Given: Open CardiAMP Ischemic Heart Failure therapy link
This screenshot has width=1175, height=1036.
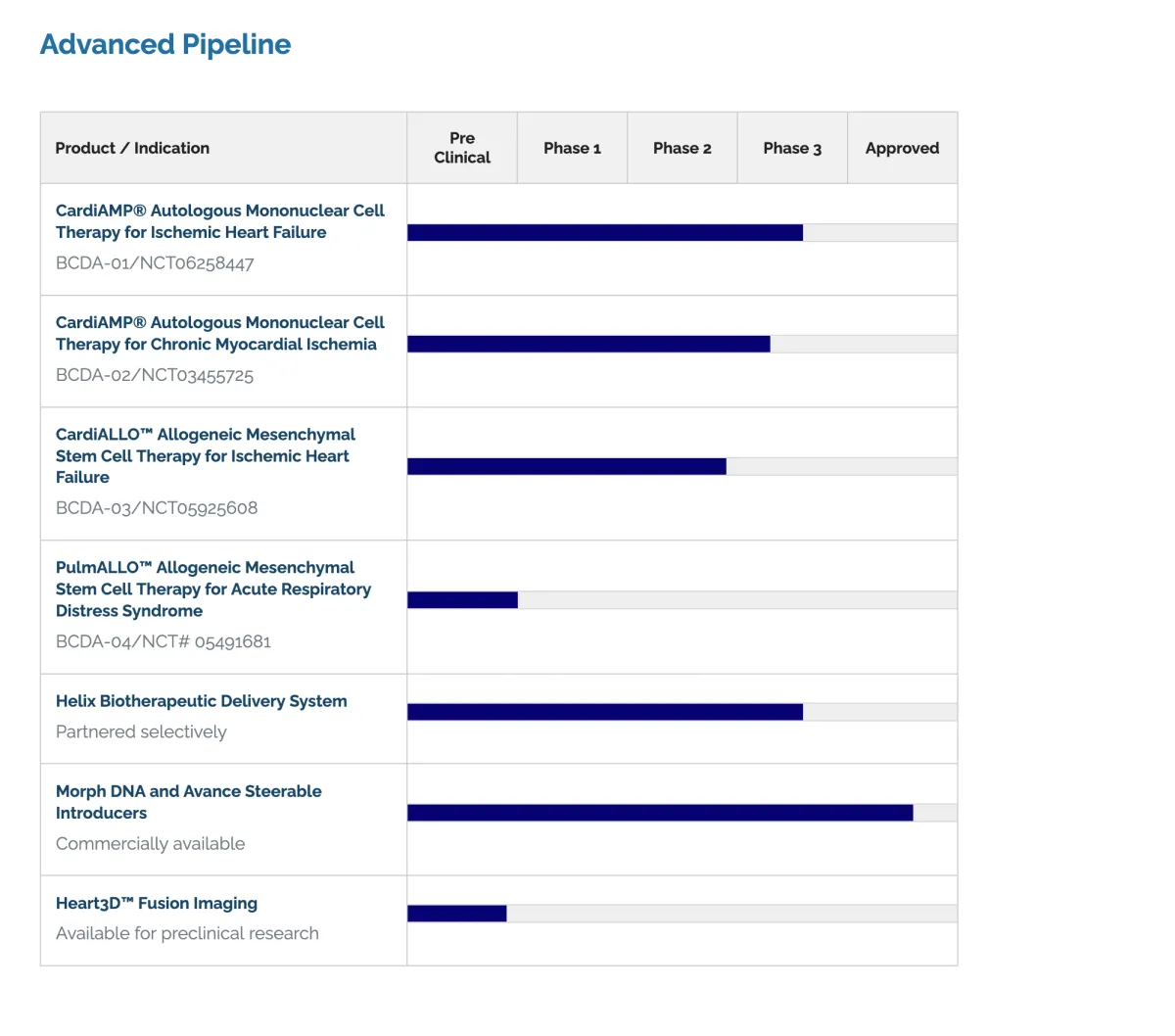Looking at the screenshot, I should coord(220,221).
